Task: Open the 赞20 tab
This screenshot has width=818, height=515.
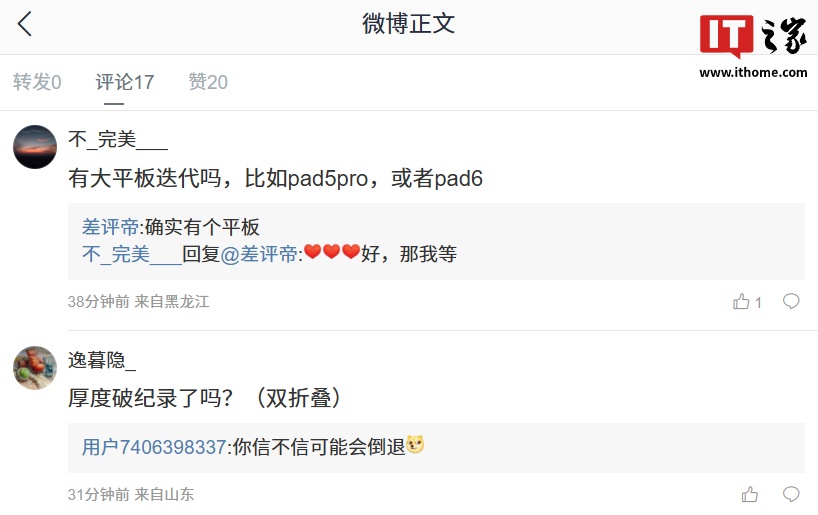Action: 208,82
